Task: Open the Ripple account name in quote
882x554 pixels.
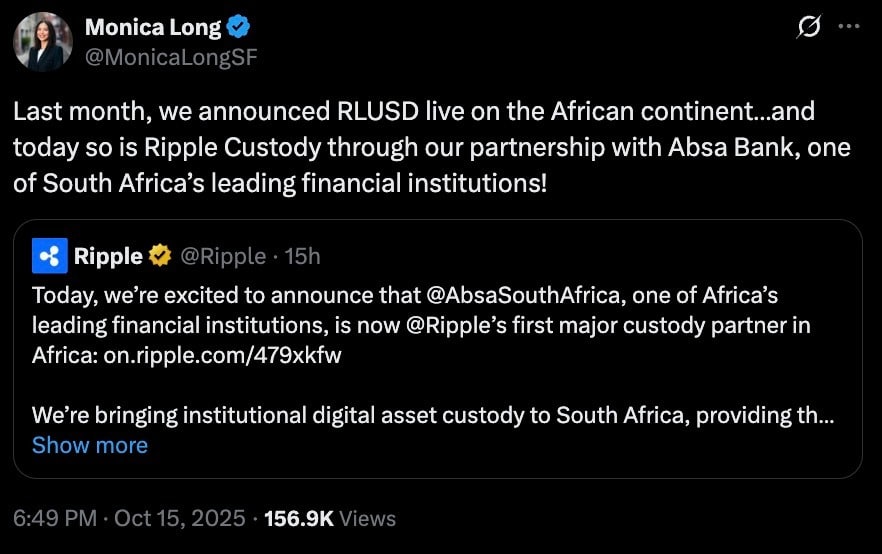Action: pos(108,256)
